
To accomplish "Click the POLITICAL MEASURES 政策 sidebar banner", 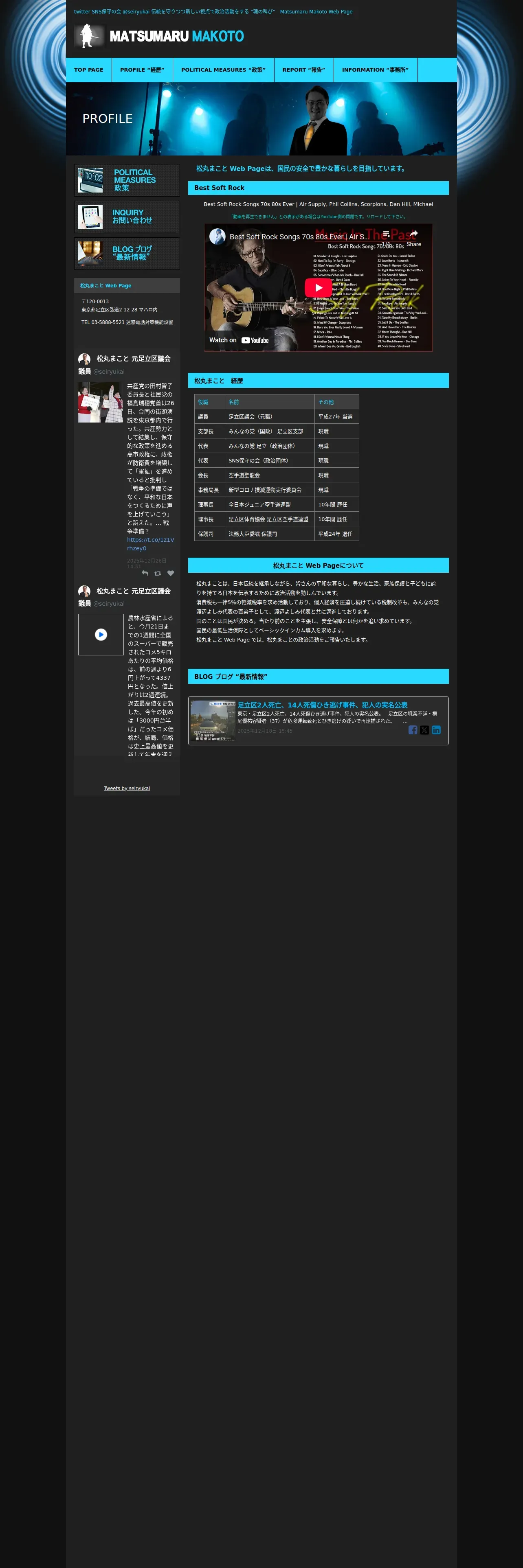I will point(127,180).
